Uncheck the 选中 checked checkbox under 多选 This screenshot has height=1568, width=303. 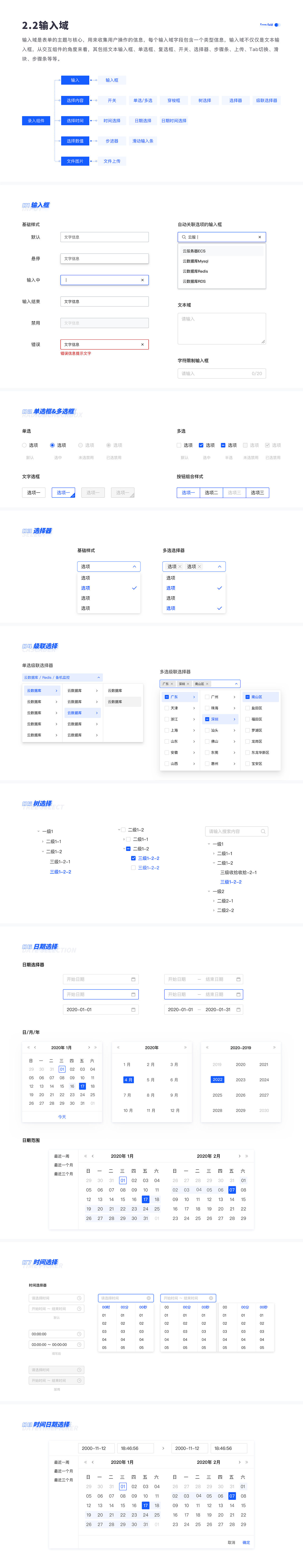201,445
